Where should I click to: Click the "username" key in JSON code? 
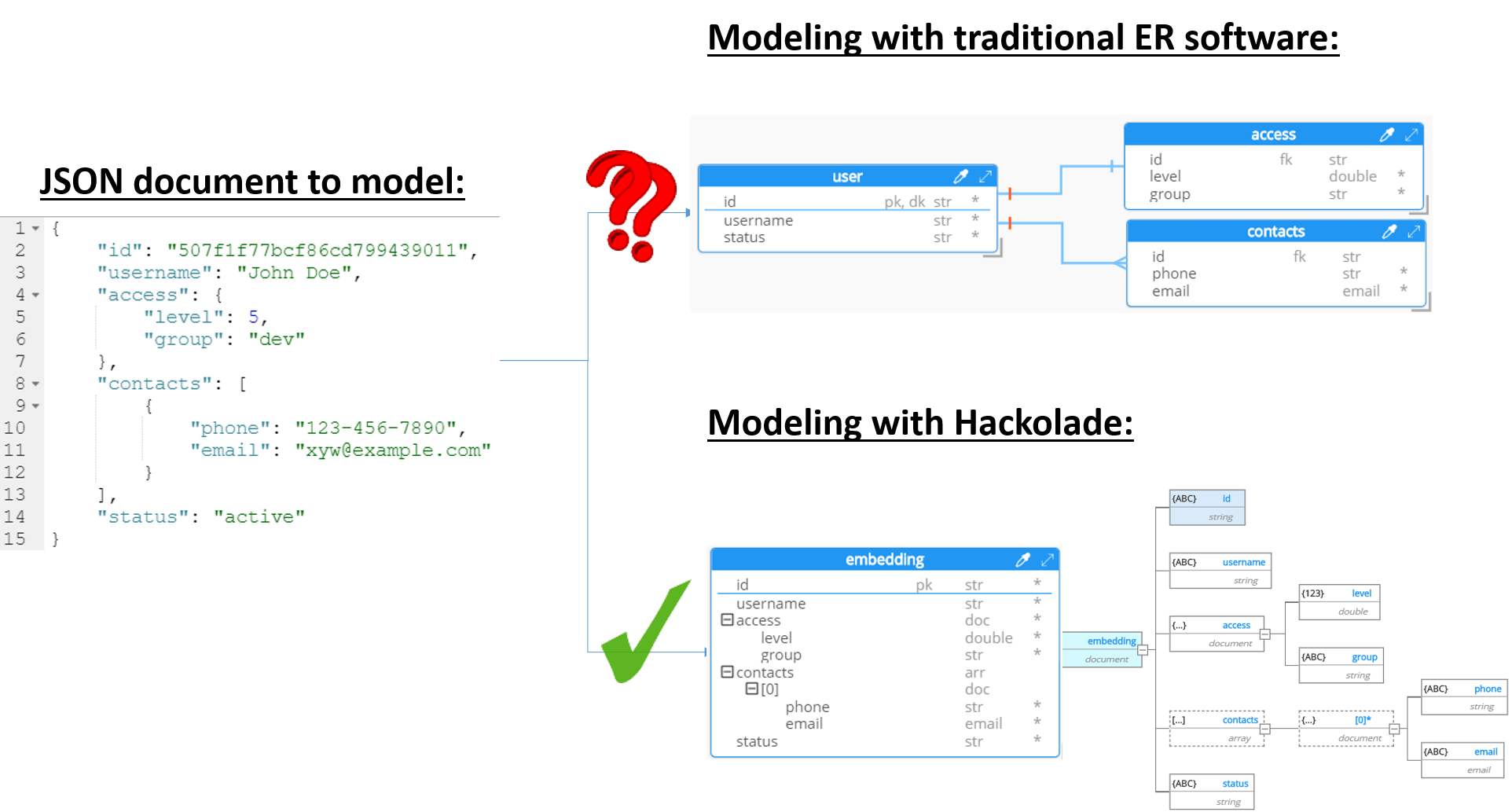(154, 273)
